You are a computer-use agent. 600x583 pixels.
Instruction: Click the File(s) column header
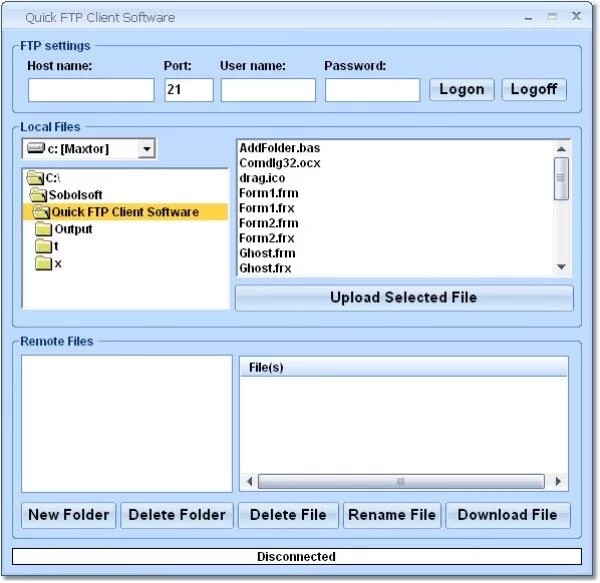point(404,367)
